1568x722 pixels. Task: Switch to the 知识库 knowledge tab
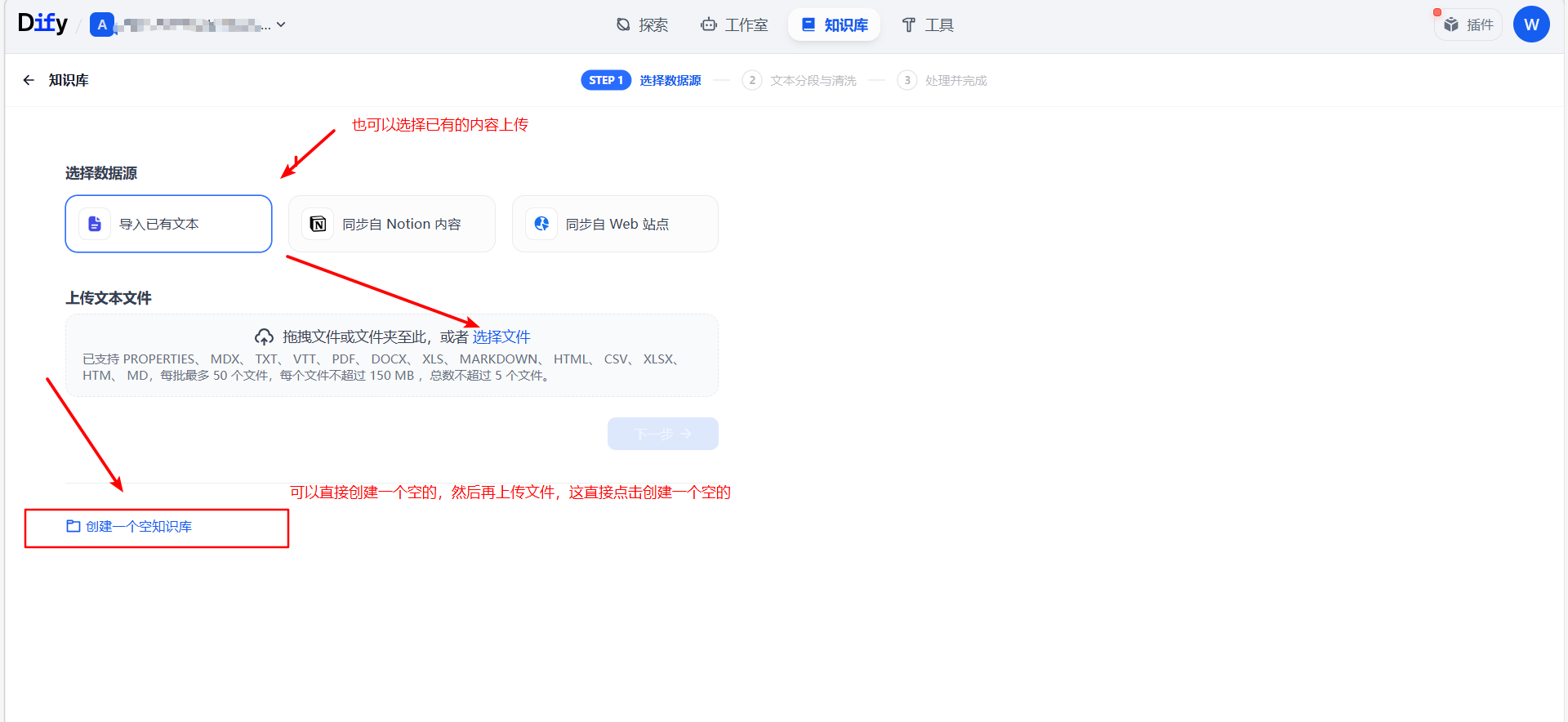pos(834,25)
